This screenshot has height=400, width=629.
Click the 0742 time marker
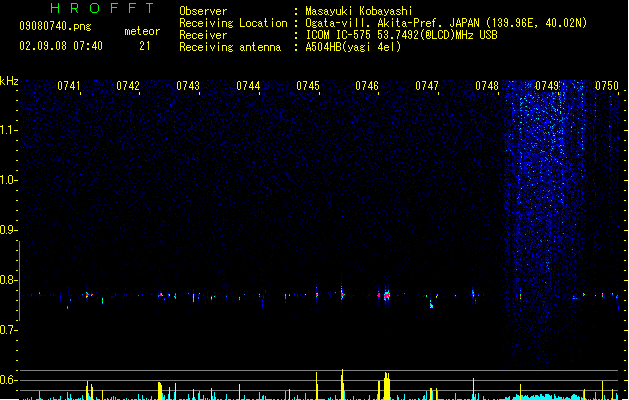128,86
